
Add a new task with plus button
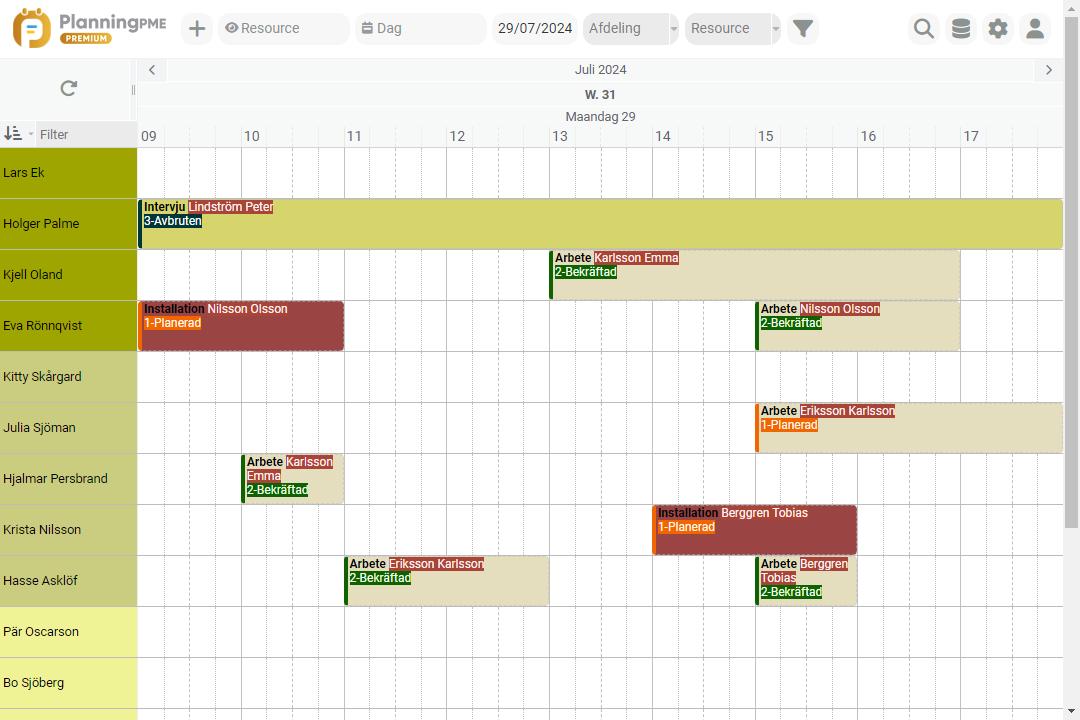[197, 28]
